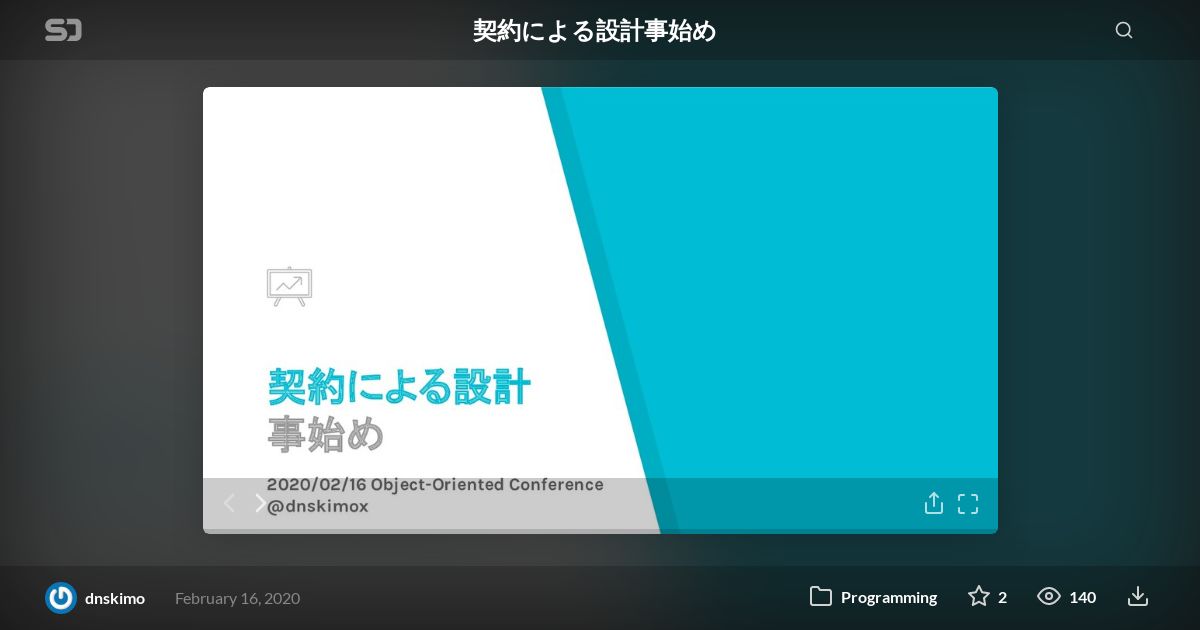Open the Programming category link
The image size is (1200, 630).
click(x=889, y=597)
